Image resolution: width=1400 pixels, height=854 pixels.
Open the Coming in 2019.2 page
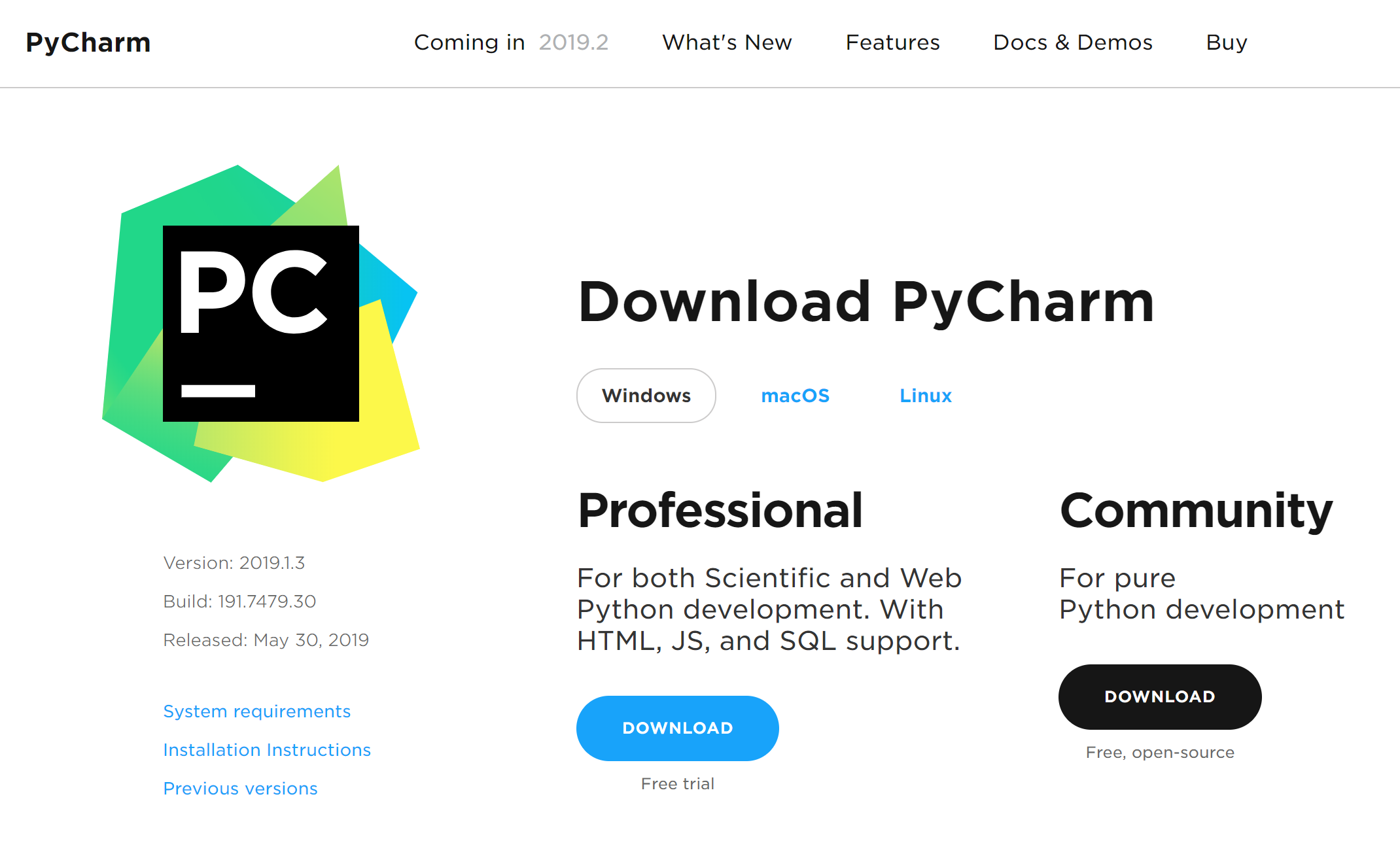click(511, 43)
